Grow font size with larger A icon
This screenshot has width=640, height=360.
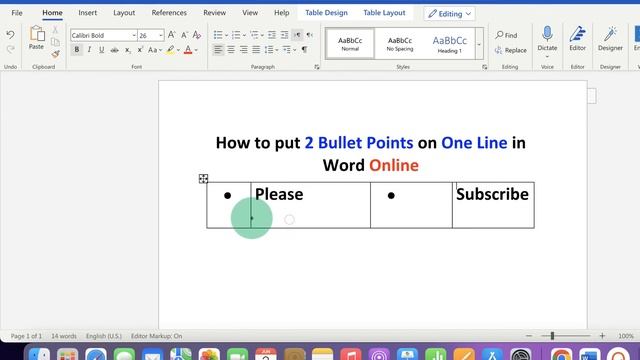coord(171,35)
